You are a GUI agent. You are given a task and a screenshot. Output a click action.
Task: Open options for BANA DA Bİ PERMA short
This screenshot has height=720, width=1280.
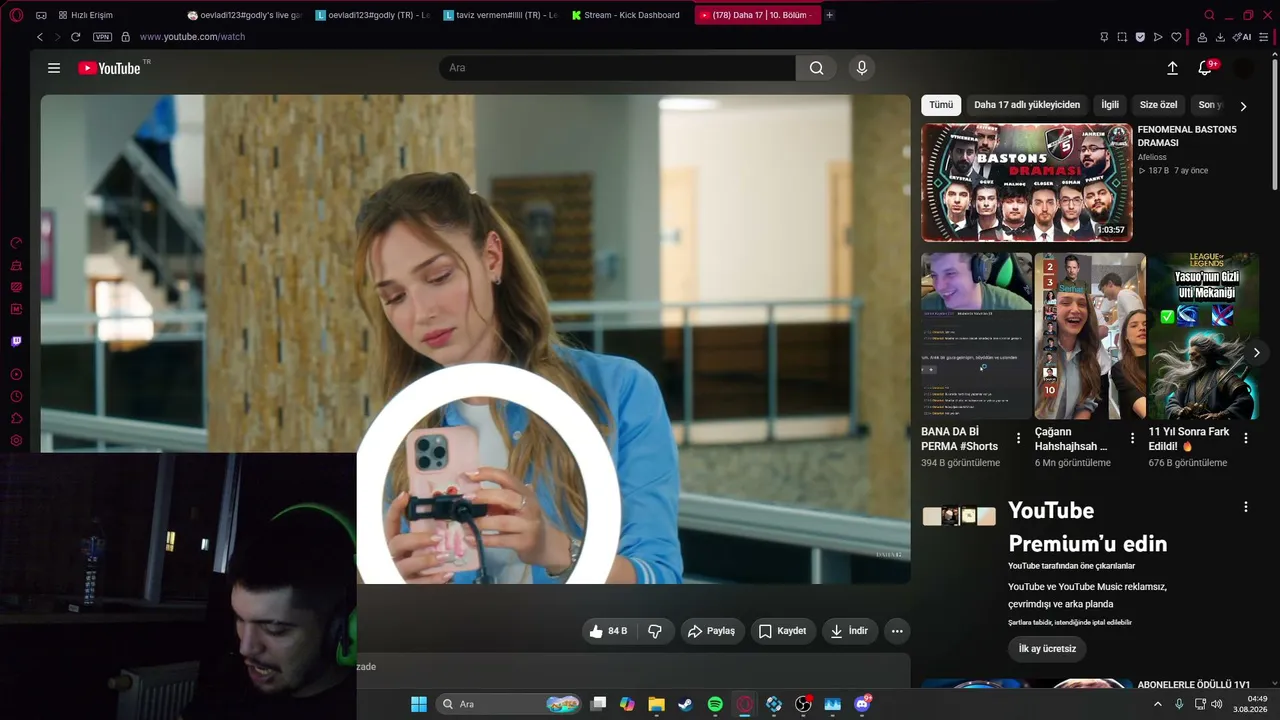click(x=1018, y=438)
